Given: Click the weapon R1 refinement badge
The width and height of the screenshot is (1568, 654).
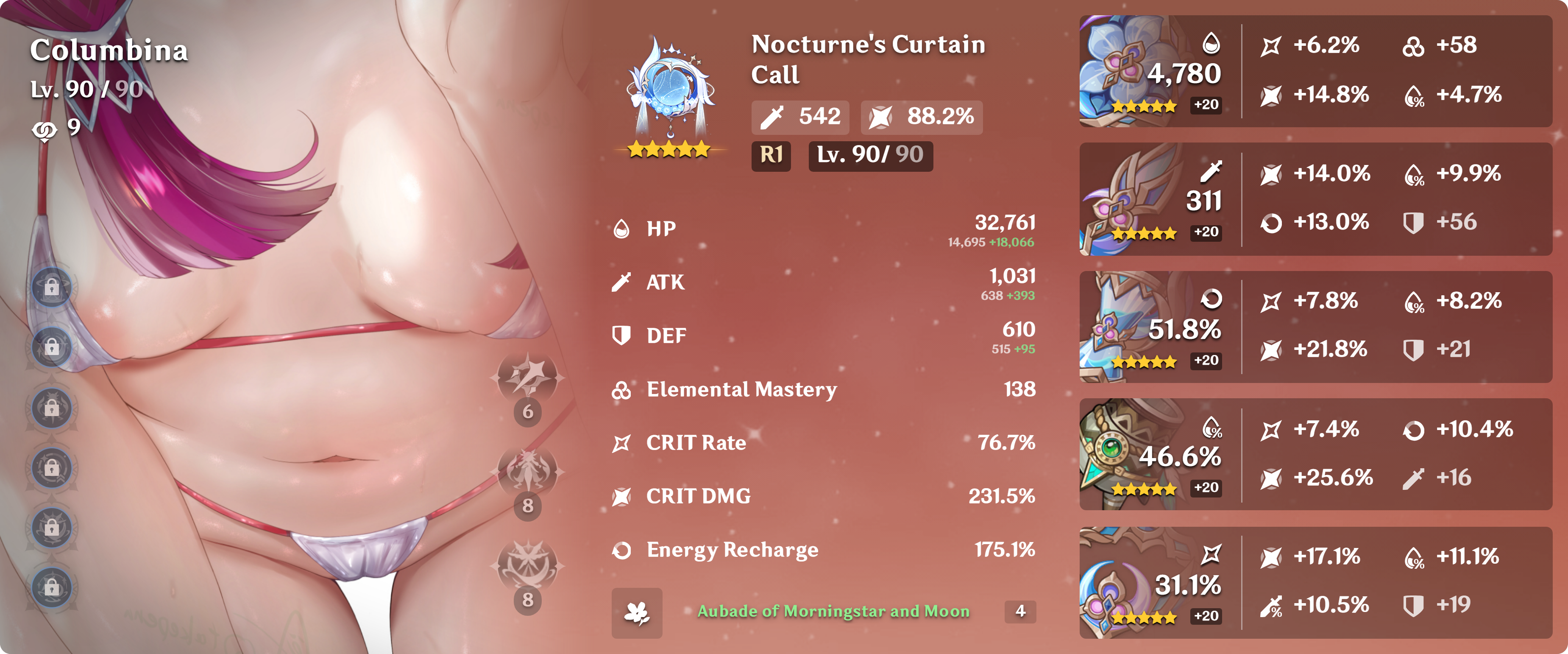Looking at the screenshot, I should 771,155.
